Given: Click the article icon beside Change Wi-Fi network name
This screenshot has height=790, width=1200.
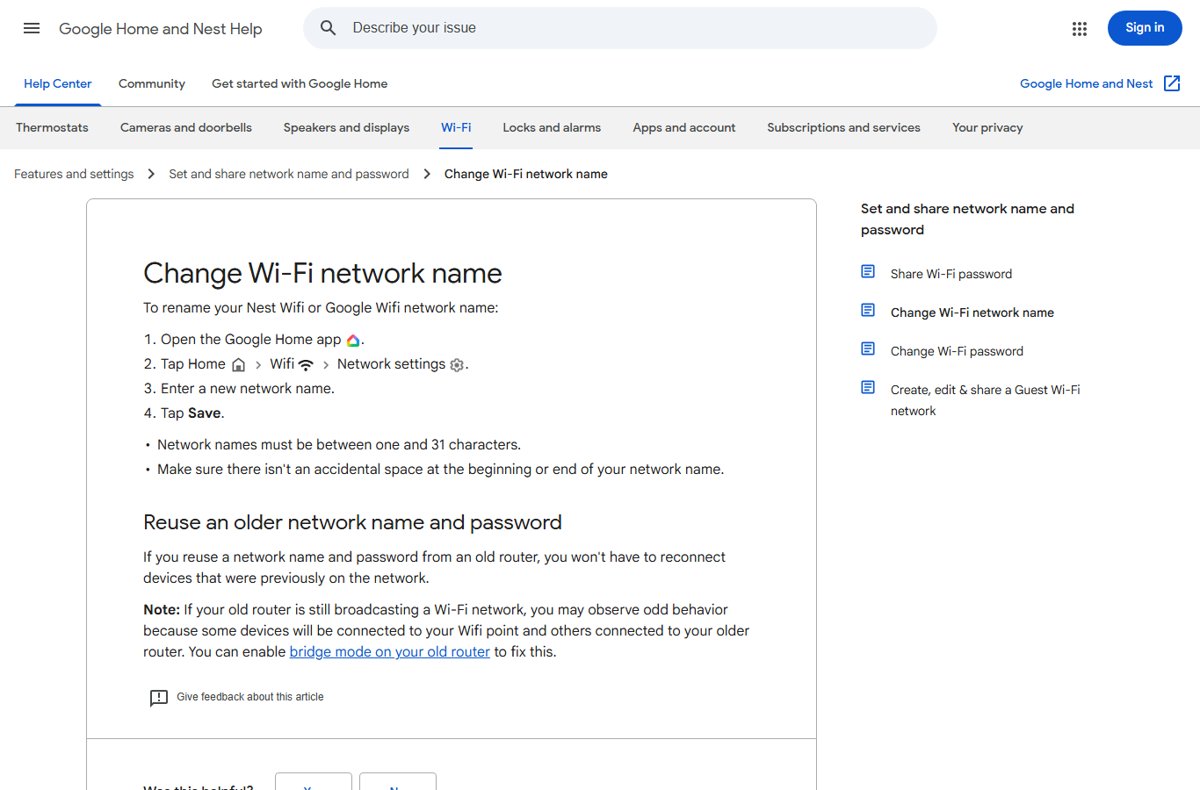Looking at the screenshot, I should pyautogui.click(x=868, y=311).
